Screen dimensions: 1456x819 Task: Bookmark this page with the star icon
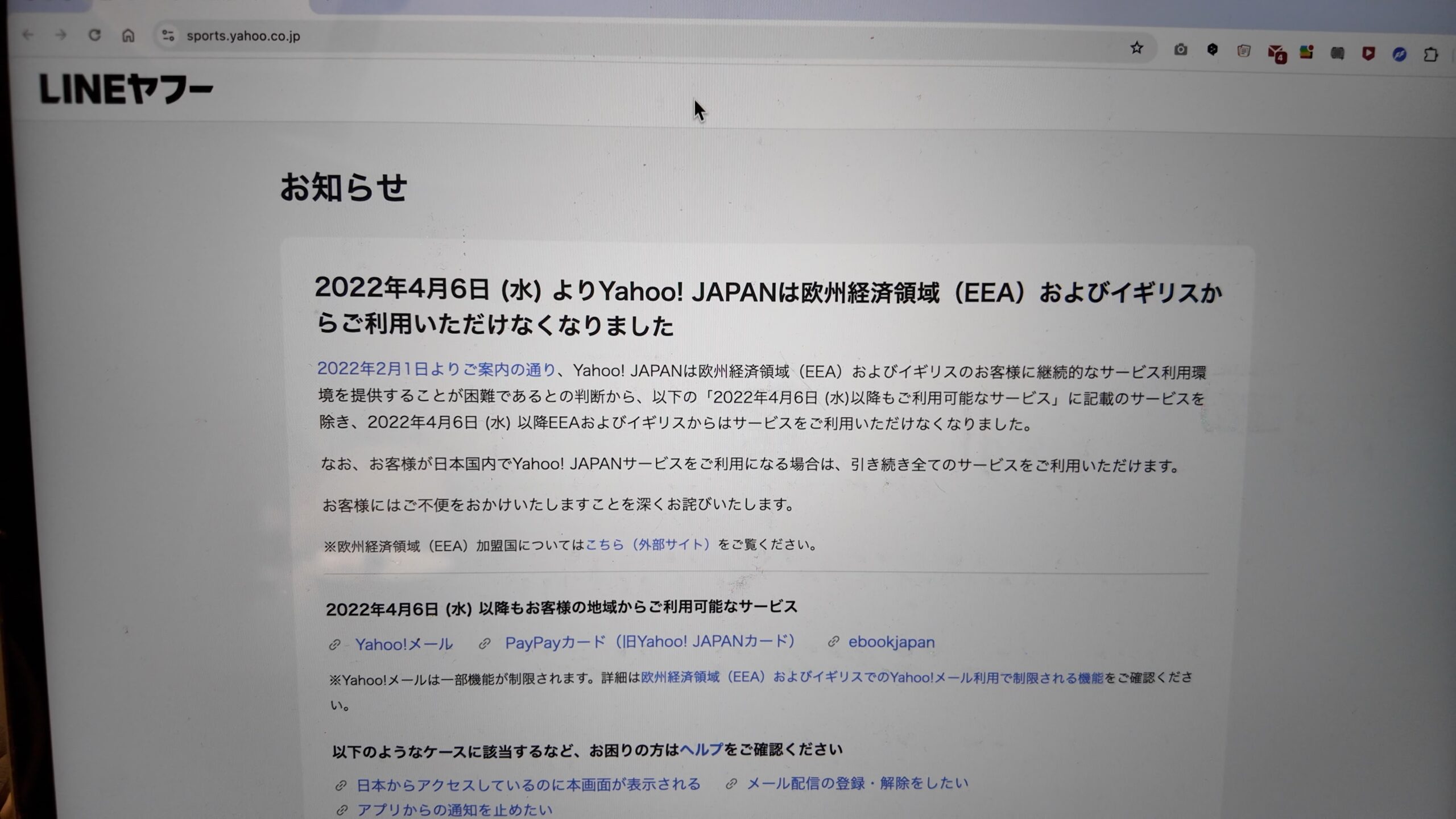(x=1136, y=48)
